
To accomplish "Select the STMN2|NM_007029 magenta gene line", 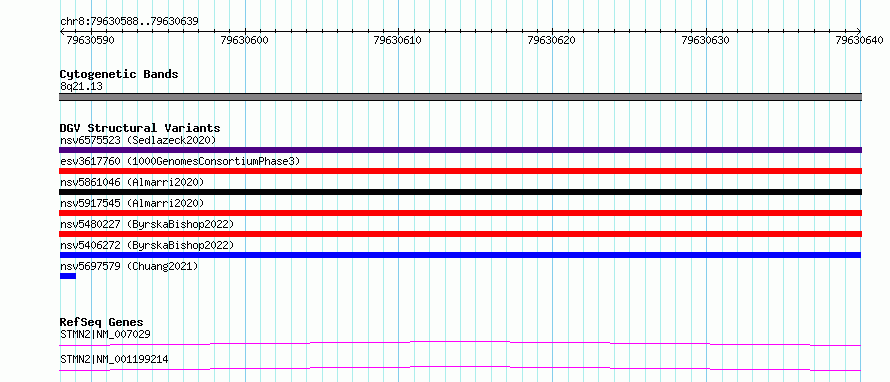I will tap(460, 343).
